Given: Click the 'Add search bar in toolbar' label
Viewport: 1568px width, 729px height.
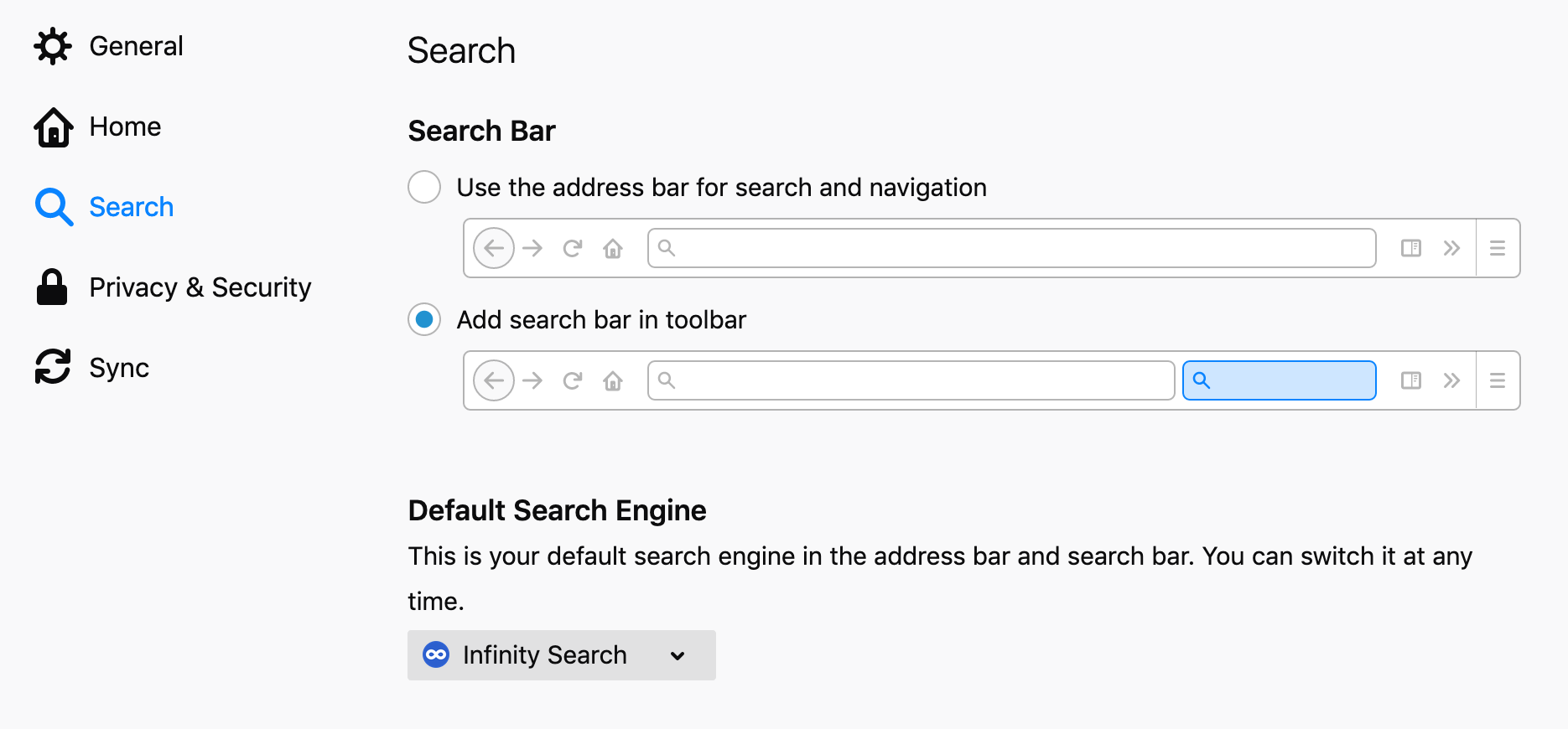Looking at the screenshot, I should tap(601, 320).
